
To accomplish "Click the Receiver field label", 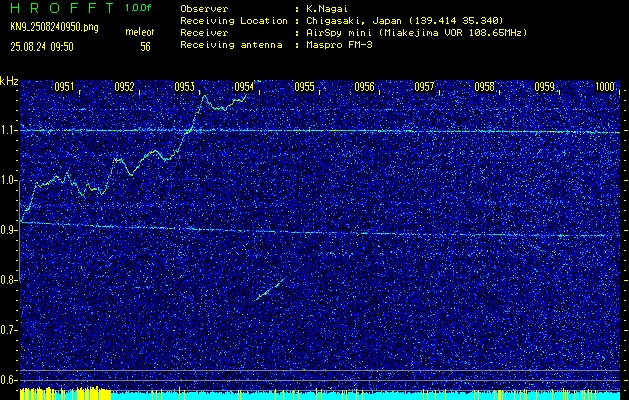I will [204, 32].
